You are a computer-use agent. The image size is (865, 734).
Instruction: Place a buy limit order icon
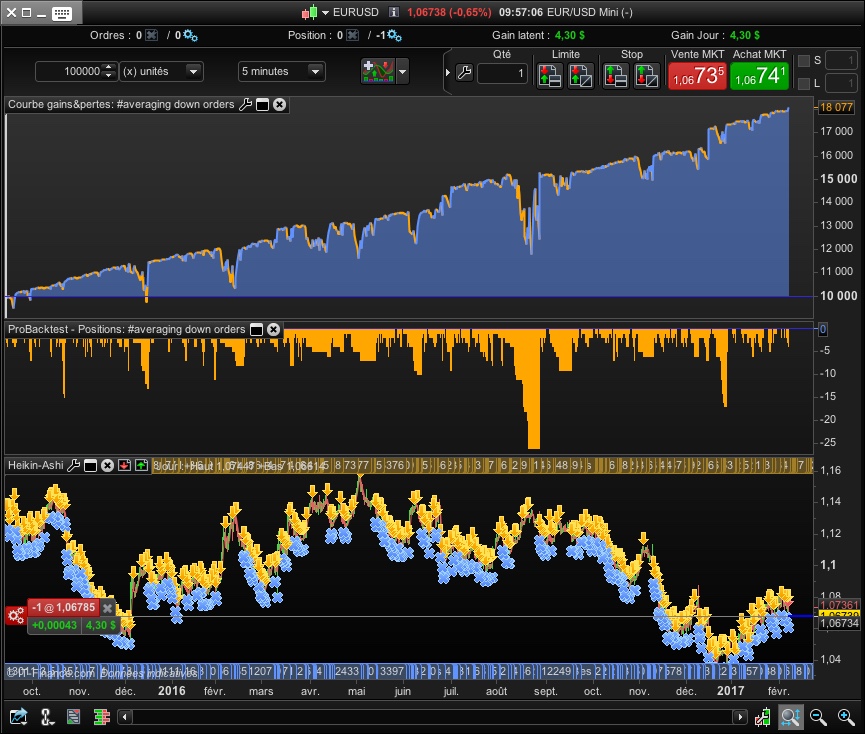(x=549, y=75)
